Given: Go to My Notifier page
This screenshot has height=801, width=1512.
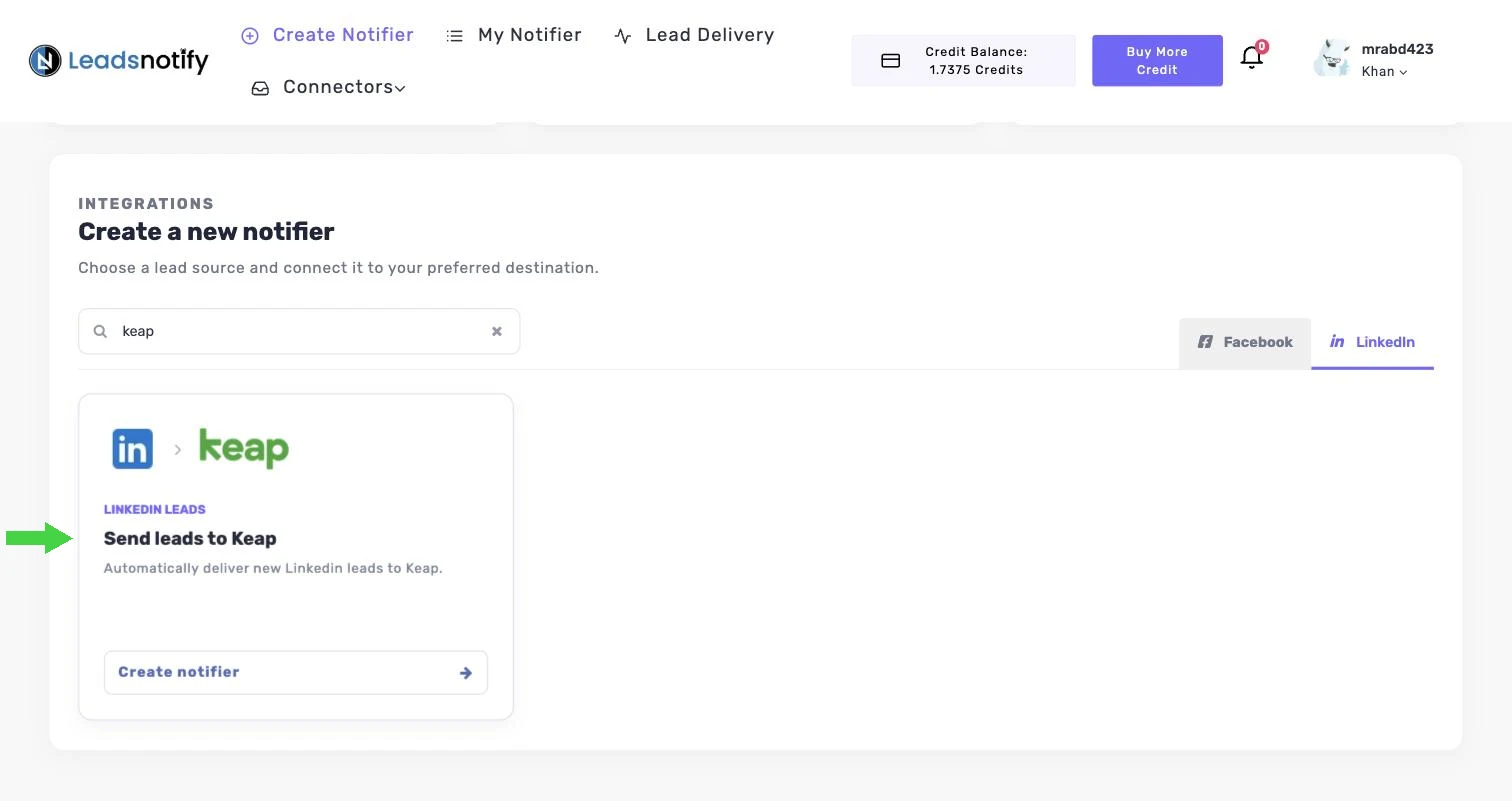Looking at the screenshot, I should click(x=514, y=35).
